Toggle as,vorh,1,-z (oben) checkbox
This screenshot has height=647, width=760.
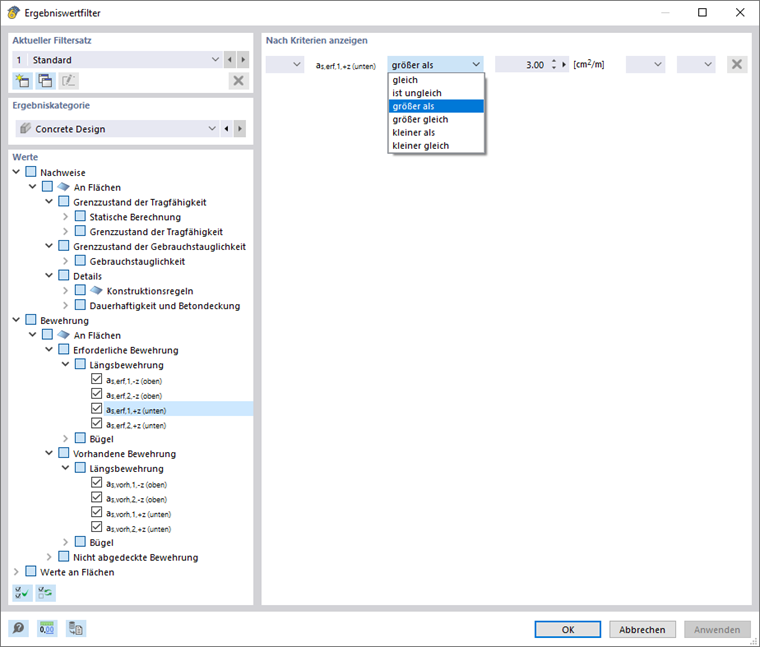click(96, 483)
